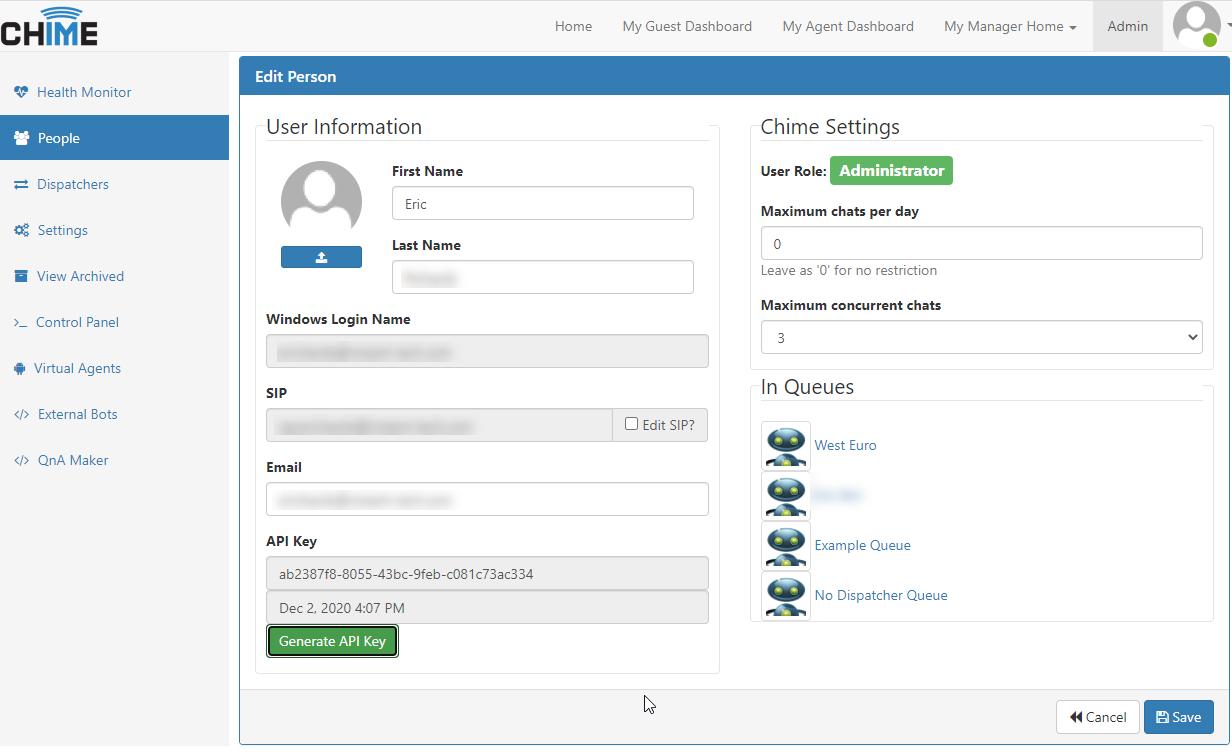Click the External Bots code icon

21,414
